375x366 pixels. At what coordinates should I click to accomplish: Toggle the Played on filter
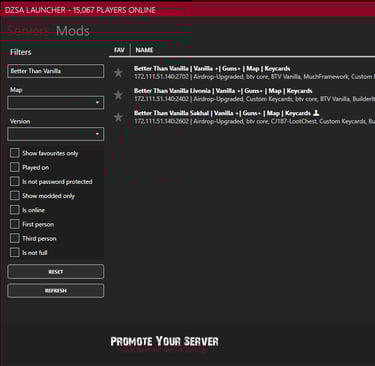[x=14, y=167]
